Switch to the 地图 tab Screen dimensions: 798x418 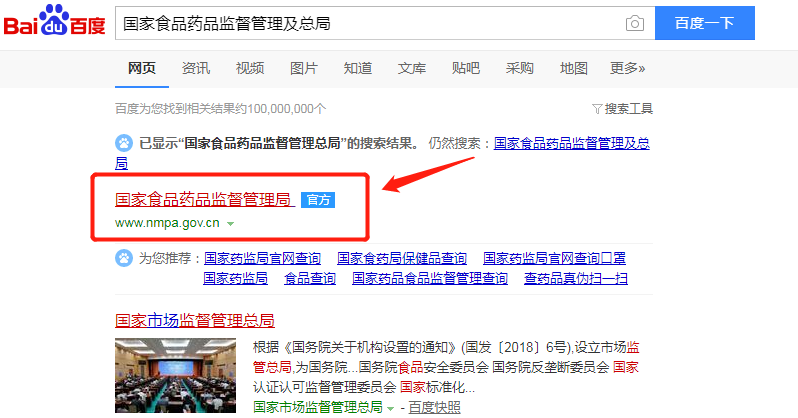pos(574,68)
